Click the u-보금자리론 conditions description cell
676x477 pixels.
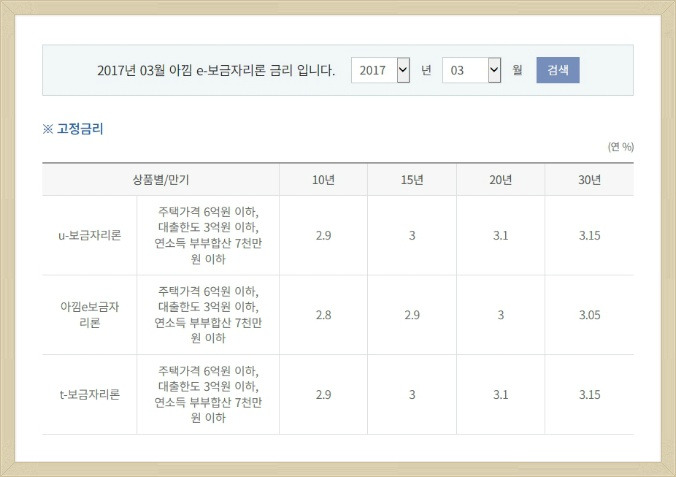208,235
